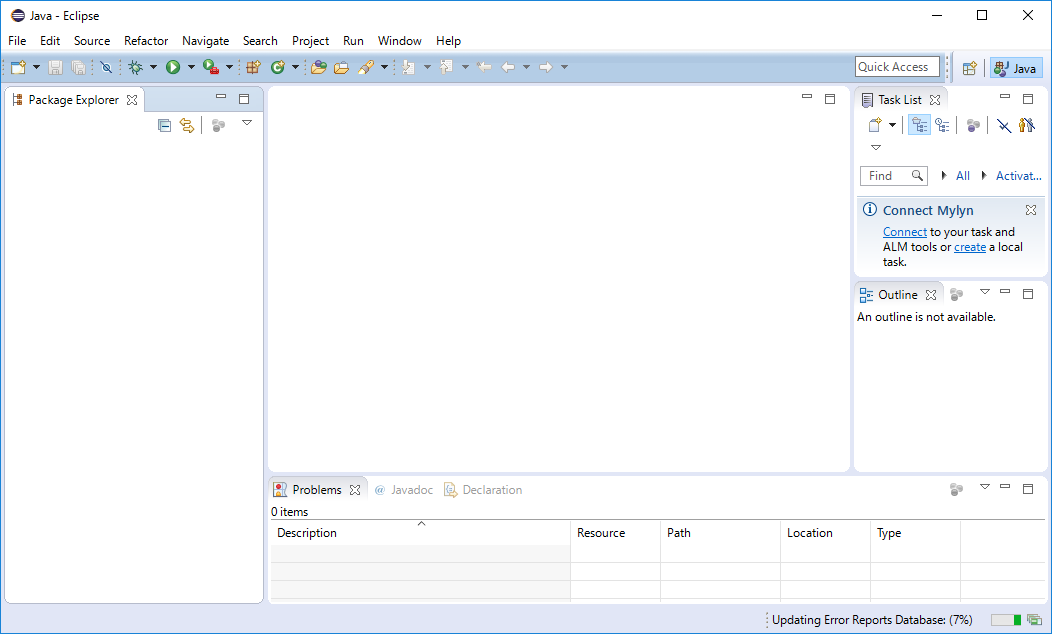The height and width of the screenshot is (634, 1052).
Task: Open Task List View Menu triangle
Action: coord(876,148)
